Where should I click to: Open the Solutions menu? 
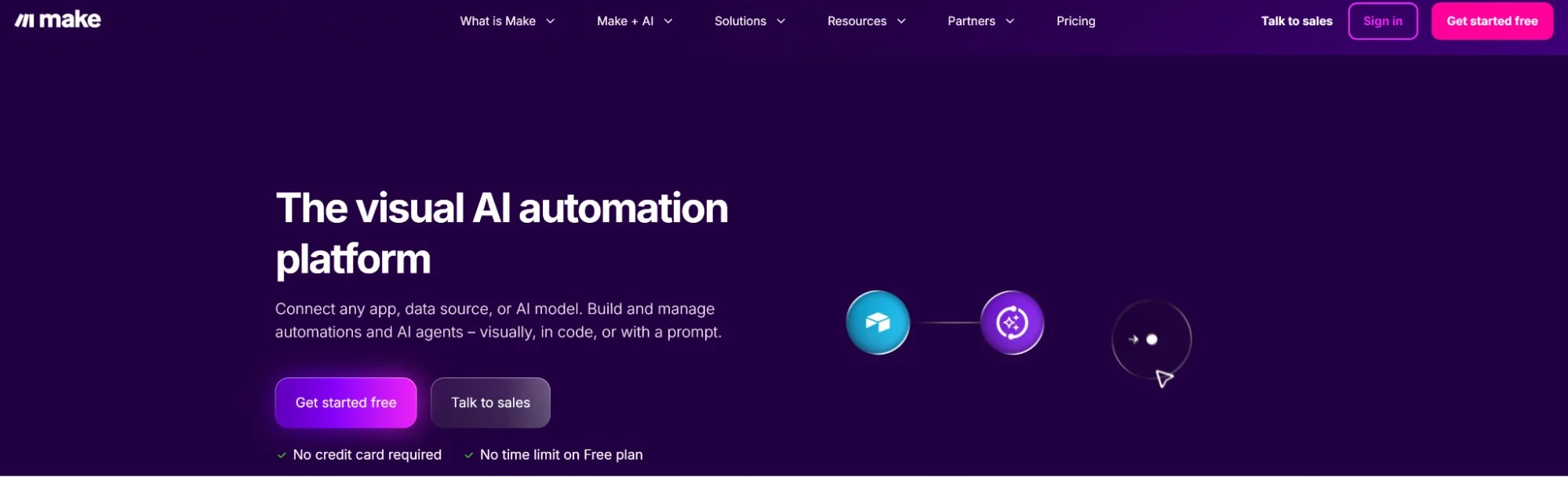click(749, 21)
